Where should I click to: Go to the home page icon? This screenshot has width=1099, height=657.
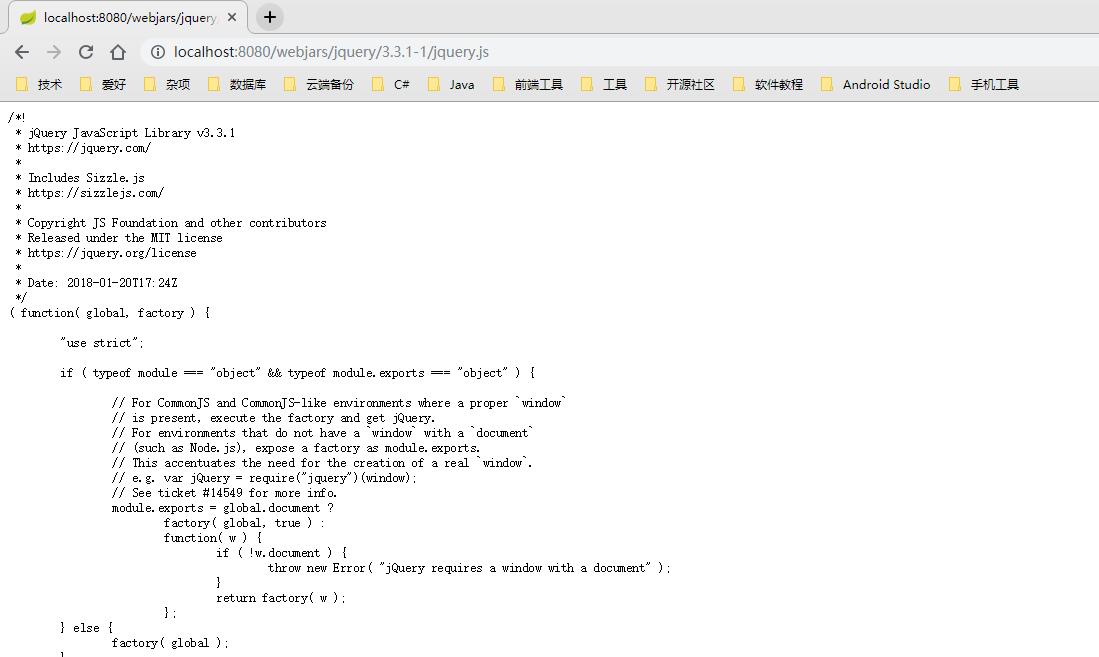118,52
